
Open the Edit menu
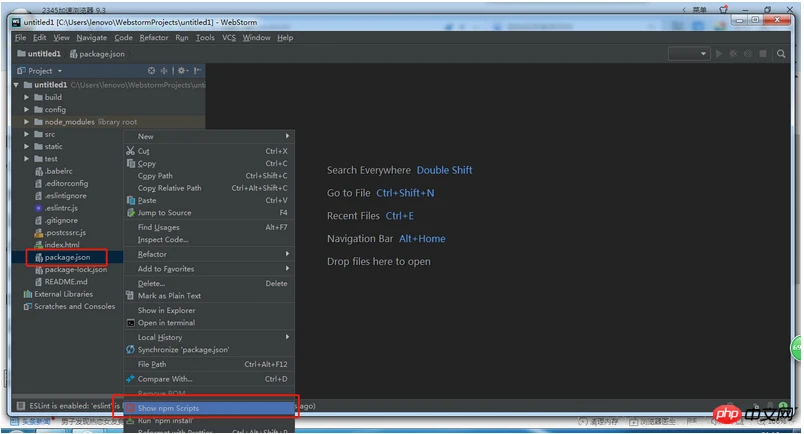point(39,37)
